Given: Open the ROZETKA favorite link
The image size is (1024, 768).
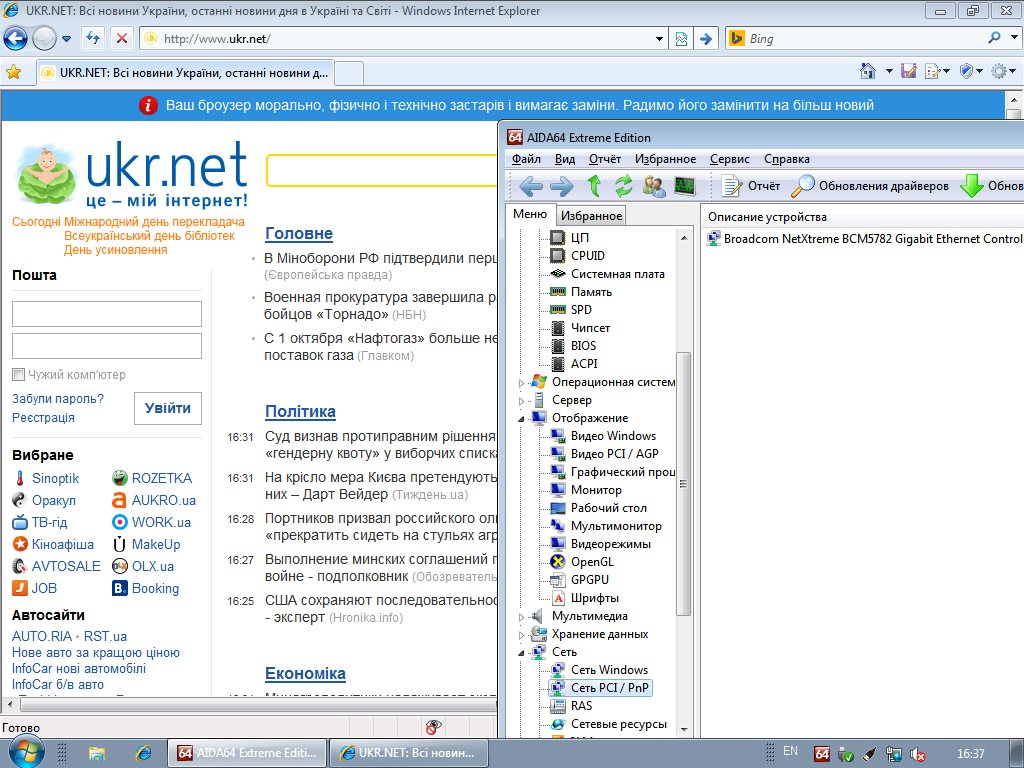Looking at the screenshot, I should 162,478.
